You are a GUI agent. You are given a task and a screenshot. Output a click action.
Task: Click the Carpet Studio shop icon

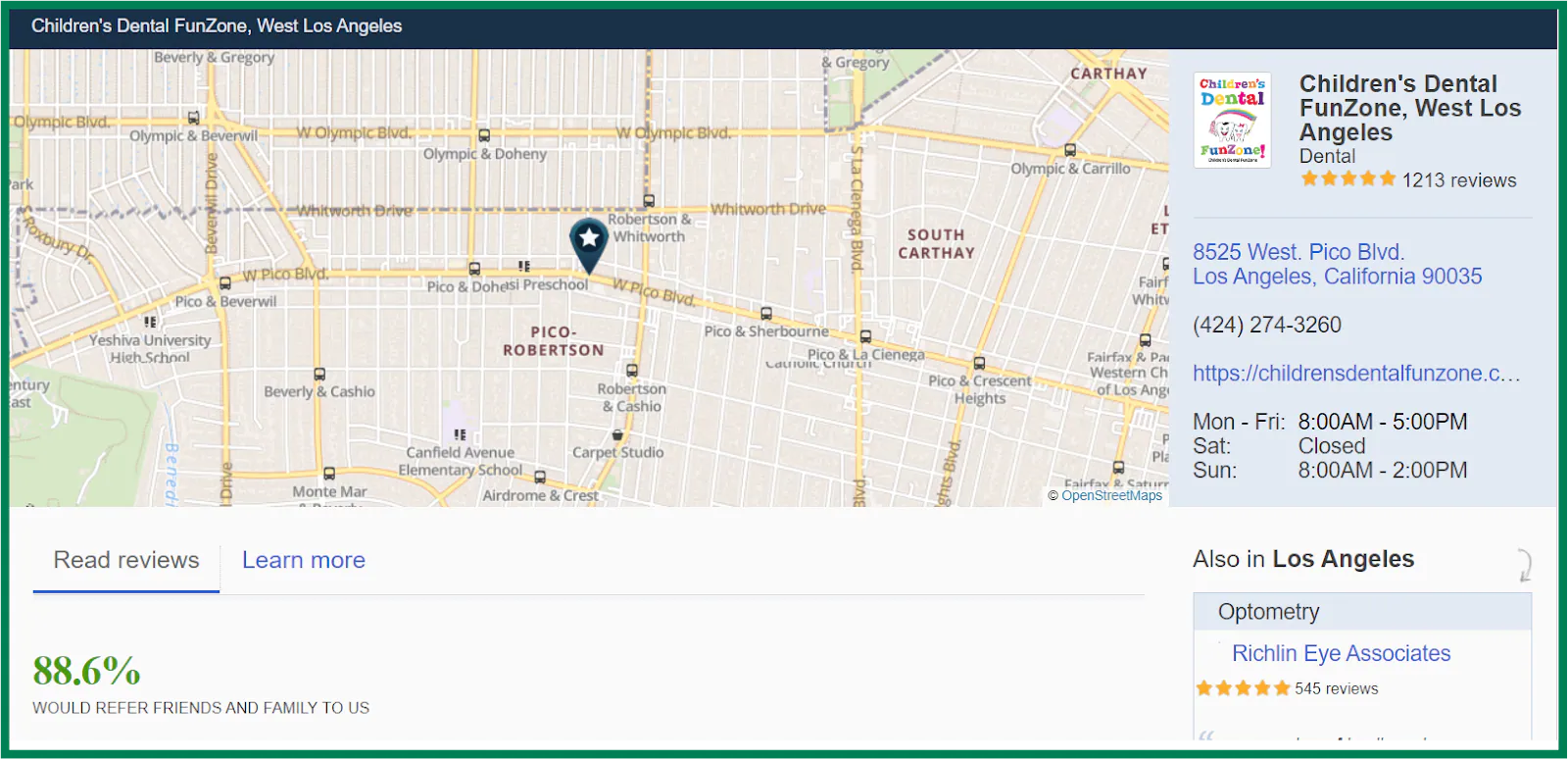tap(617, 434)
